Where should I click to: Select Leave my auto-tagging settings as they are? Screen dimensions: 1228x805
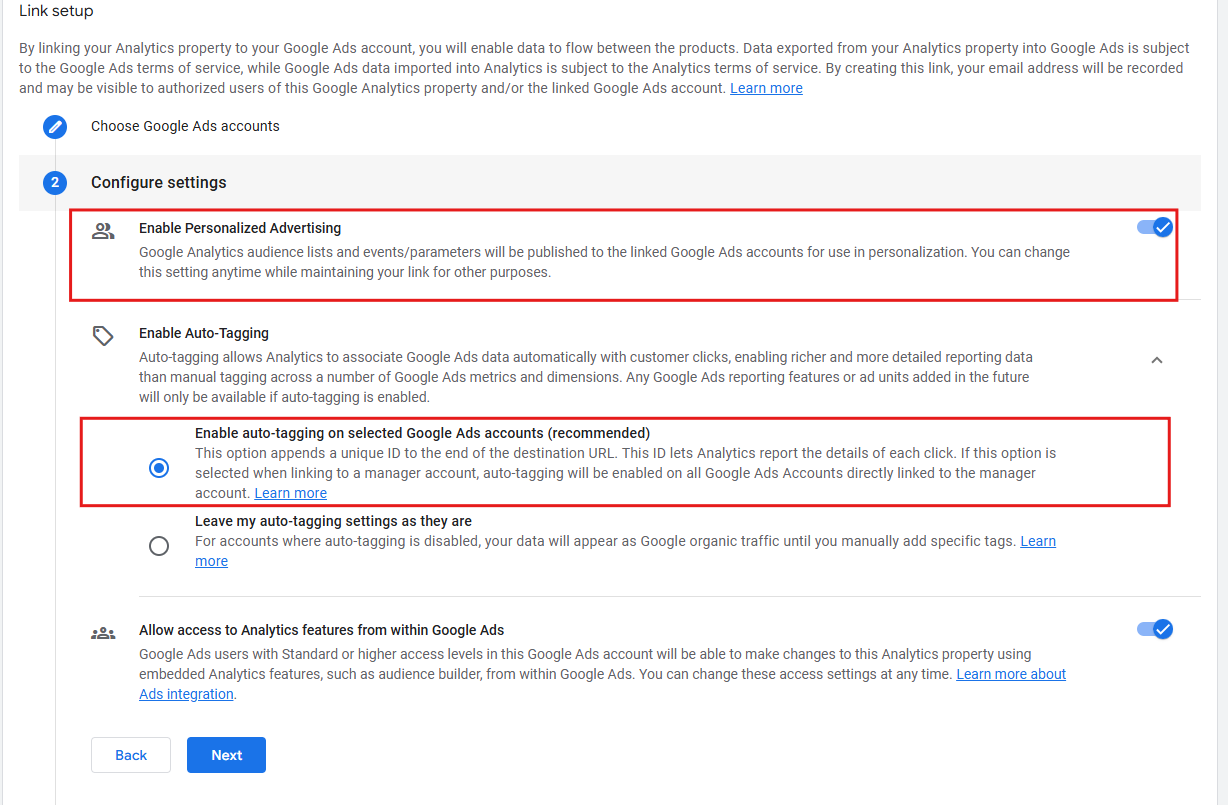158,546
